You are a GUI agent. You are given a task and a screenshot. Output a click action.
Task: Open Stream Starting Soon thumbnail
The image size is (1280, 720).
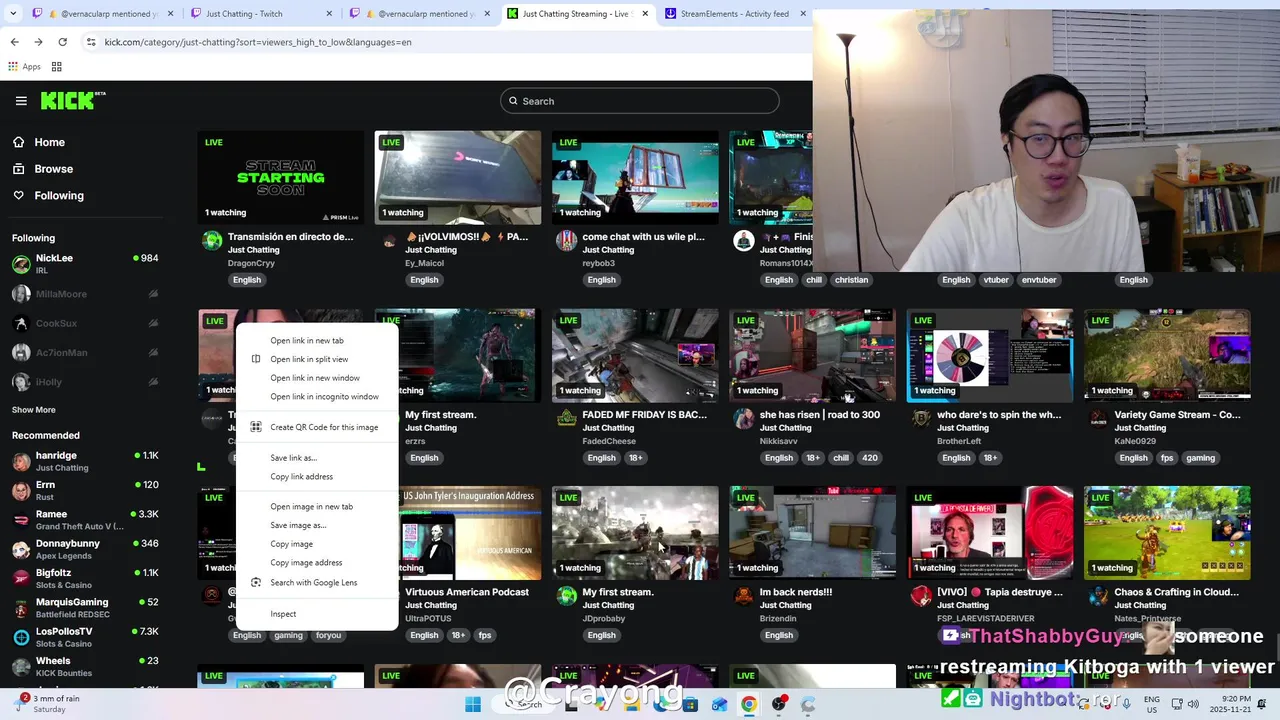281,177
